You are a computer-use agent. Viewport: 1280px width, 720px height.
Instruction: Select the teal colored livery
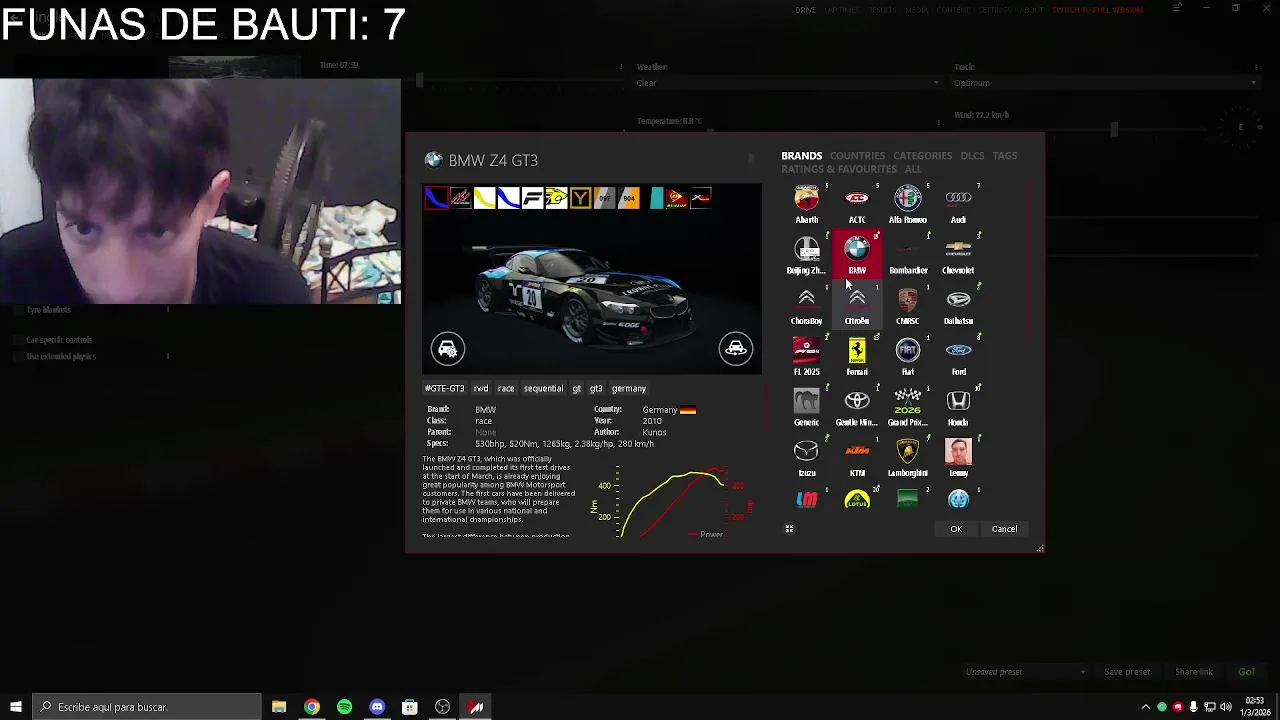point(656,198)
